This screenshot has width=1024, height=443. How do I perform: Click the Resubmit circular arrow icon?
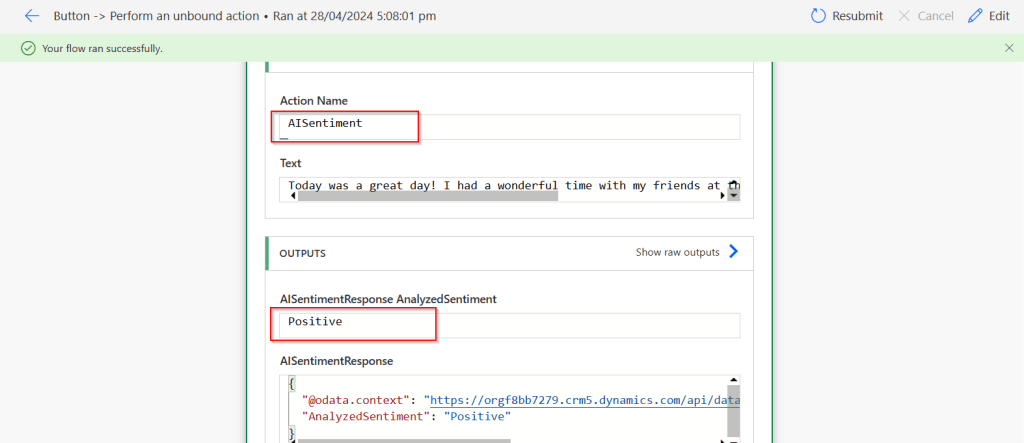point(818,16)
